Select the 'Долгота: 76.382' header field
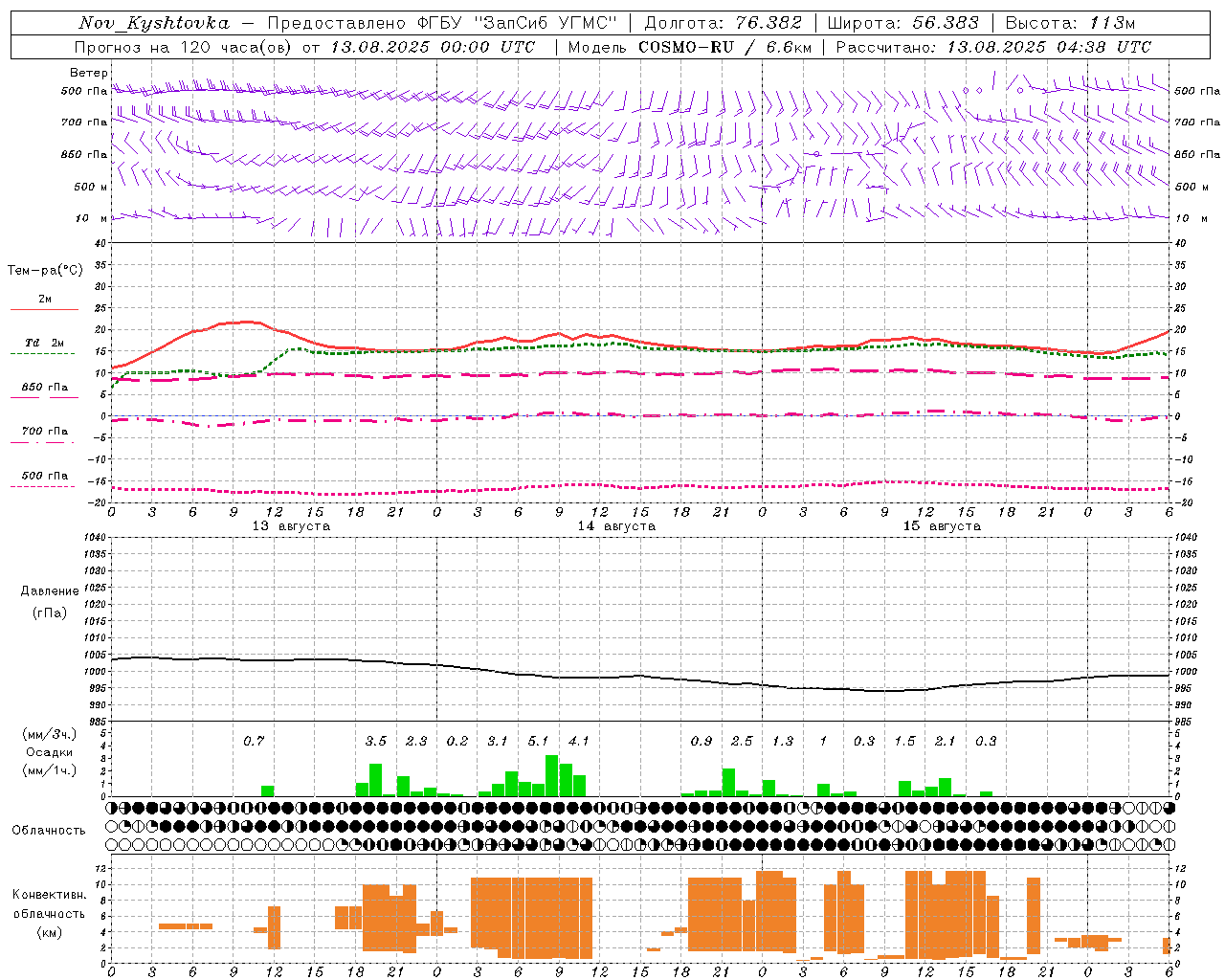The image size is (1225, 980). tap(724, 23)
